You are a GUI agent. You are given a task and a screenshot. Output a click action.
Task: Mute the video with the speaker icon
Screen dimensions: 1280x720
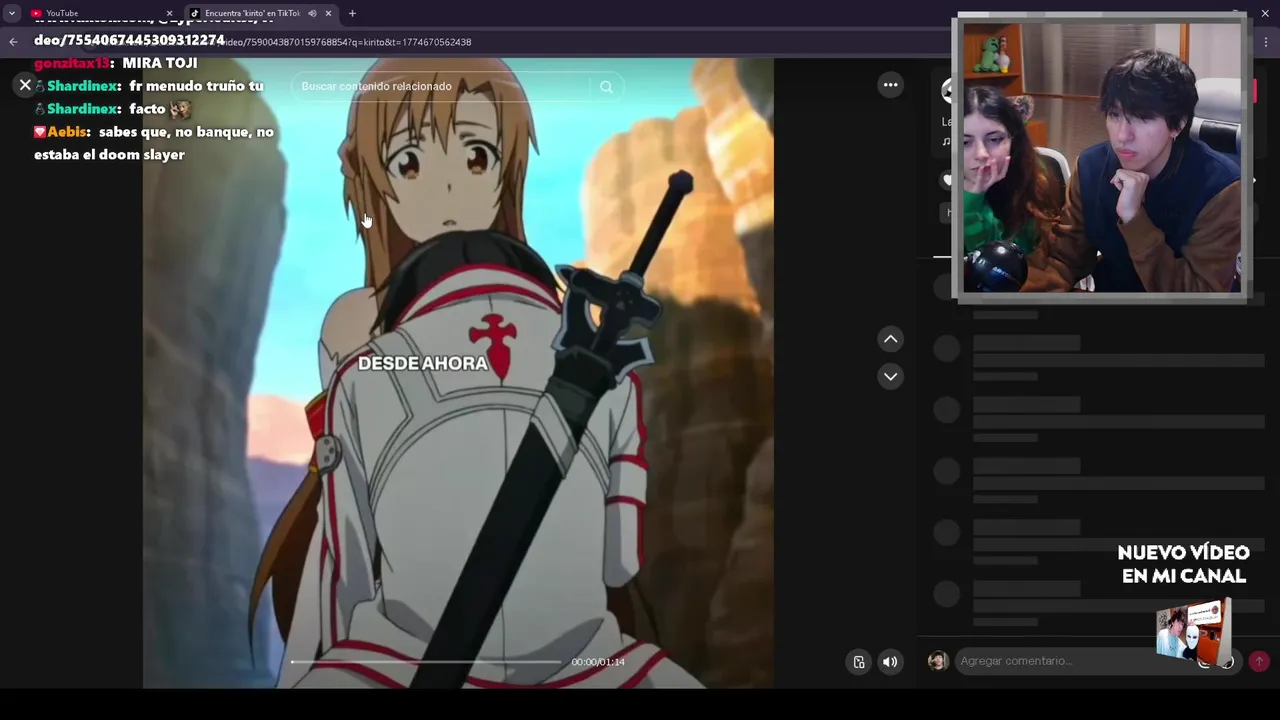(890, 662)
